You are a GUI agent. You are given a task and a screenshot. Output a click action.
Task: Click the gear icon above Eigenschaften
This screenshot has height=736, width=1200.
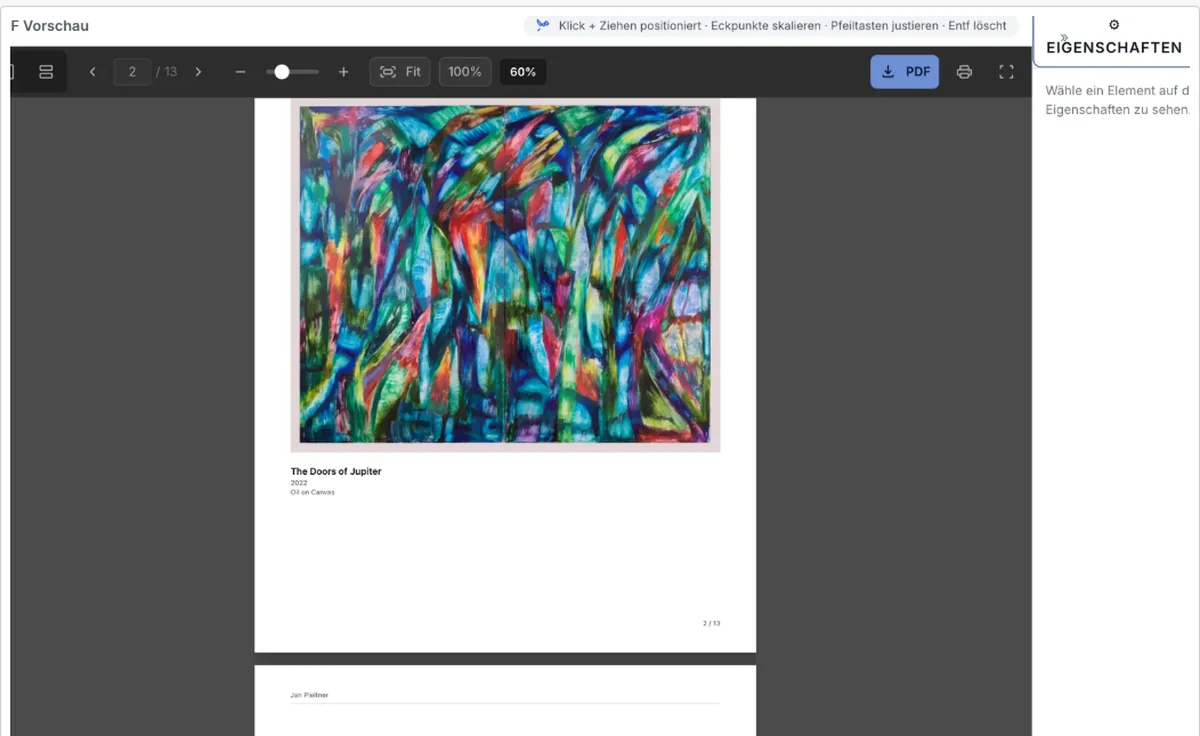(1114, 25)
